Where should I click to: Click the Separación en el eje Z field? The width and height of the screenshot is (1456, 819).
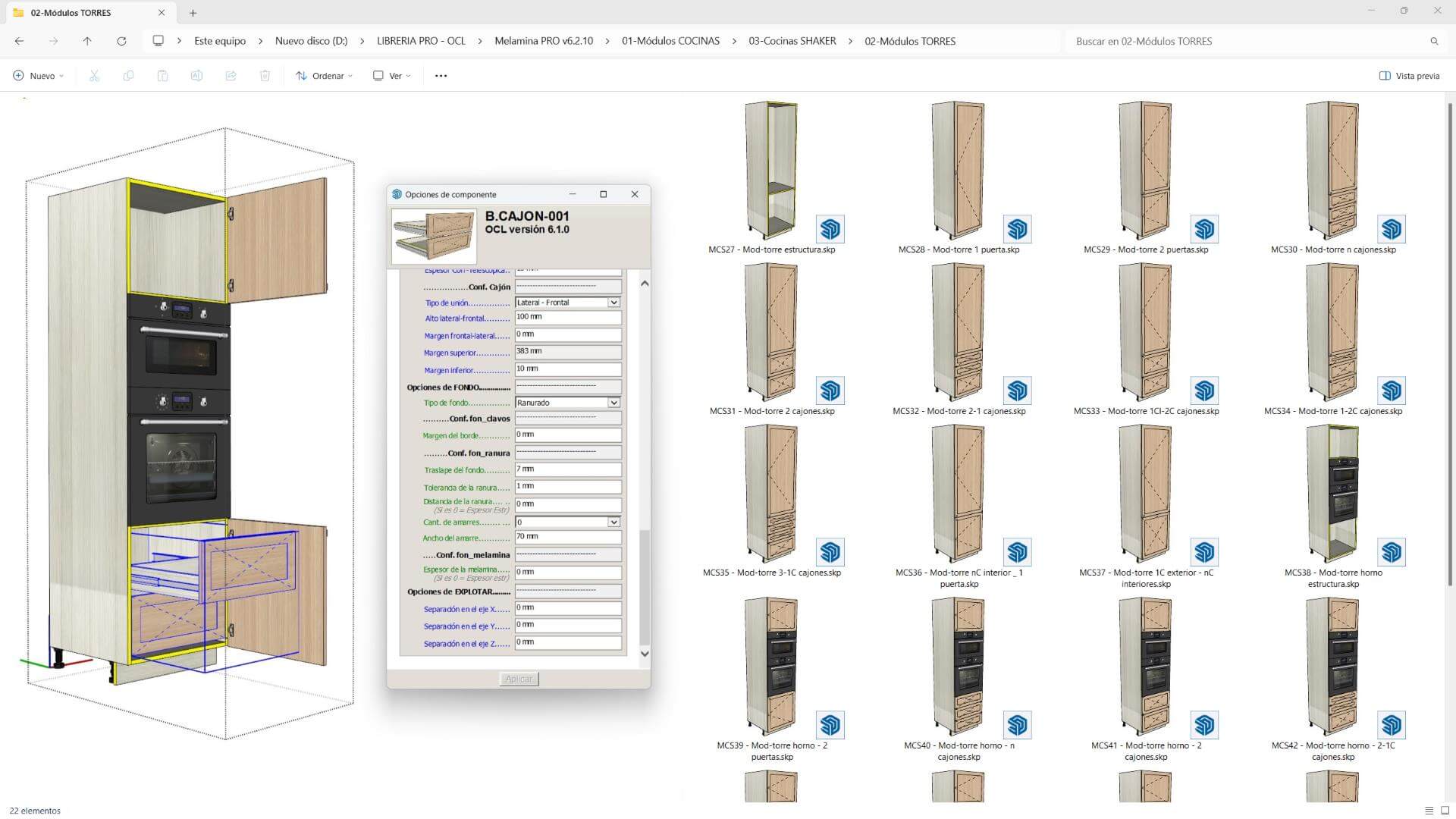[x=568, y=643]
